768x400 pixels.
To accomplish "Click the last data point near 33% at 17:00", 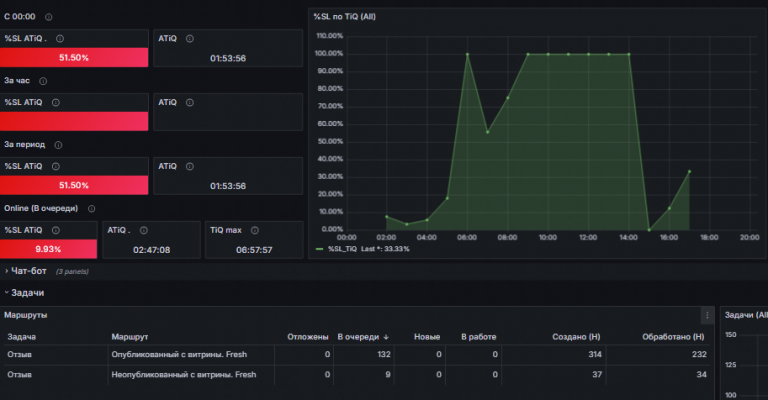I will click(690, 171).
